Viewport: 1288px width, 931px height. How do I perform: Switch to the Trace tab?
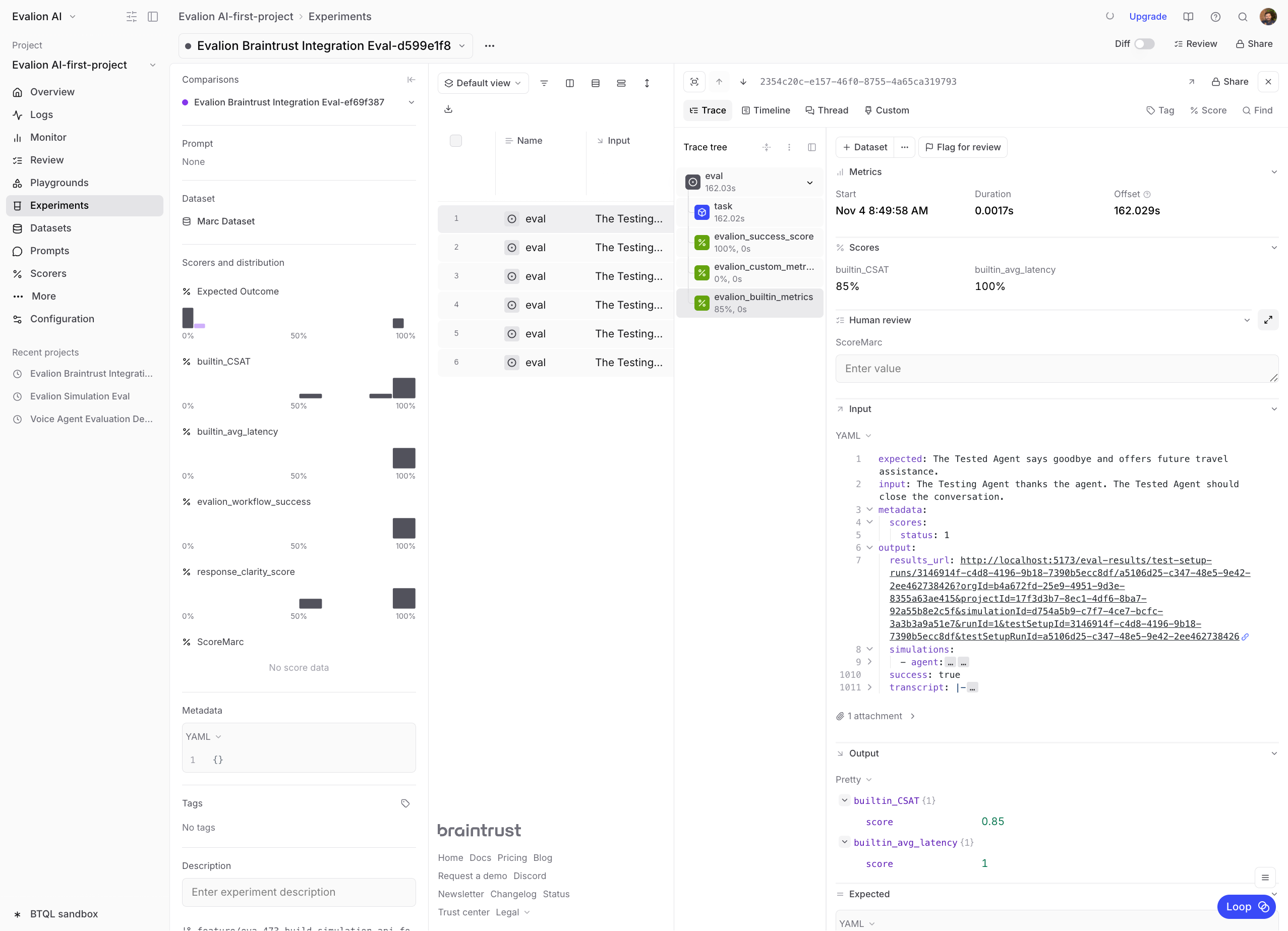pos(708,110)
